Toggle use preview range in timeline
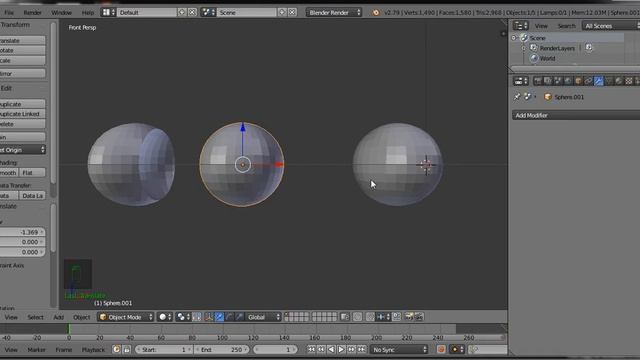The width and height of the screenshot is (640, 360). pos(117,349)
